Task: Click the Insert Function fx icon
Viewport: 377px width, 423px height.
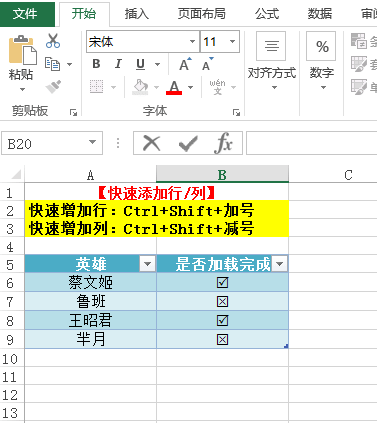Action: coord(223,143)
